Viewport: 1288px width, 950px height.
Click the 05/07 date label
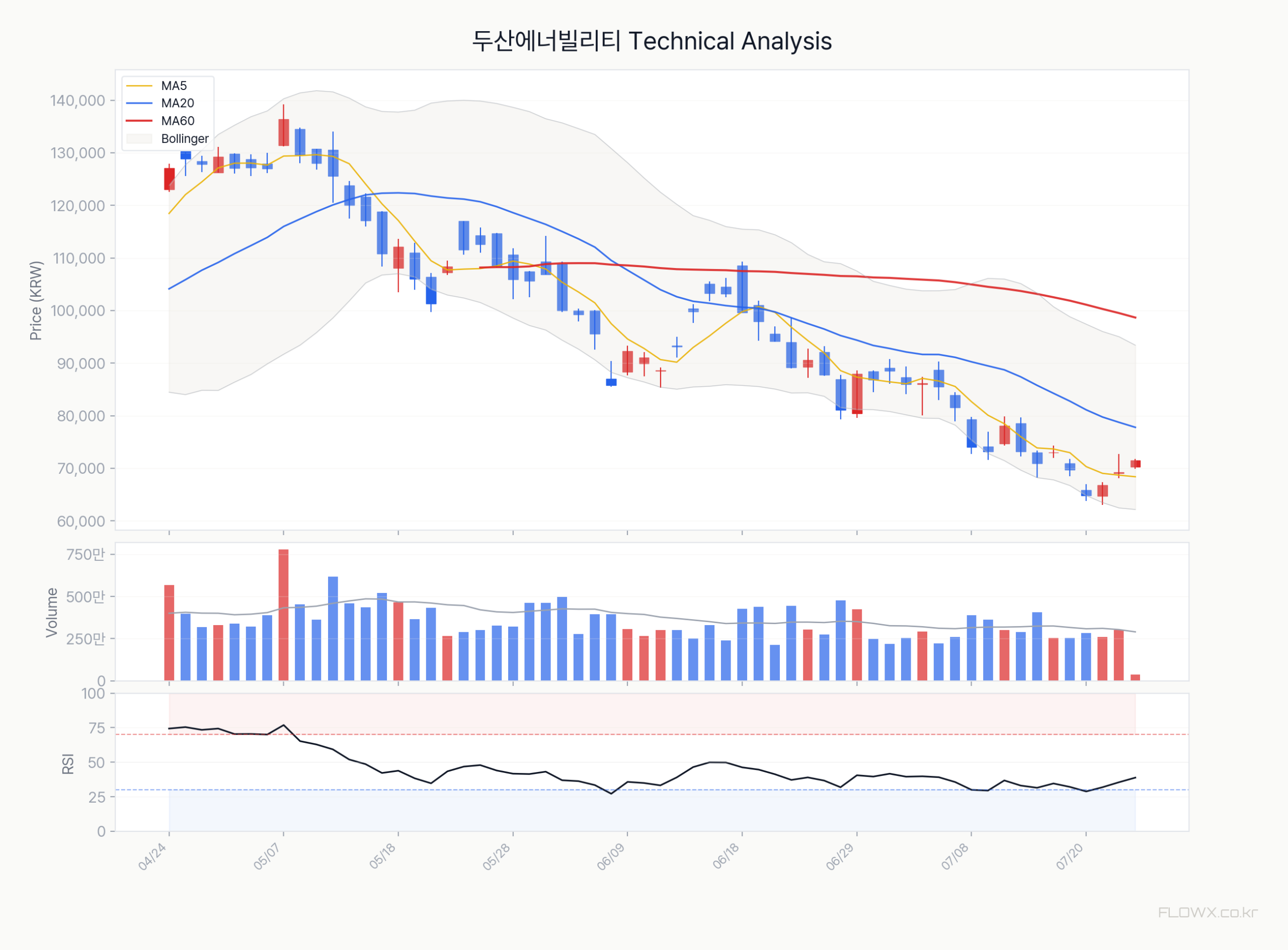click(x=267, y=856)
